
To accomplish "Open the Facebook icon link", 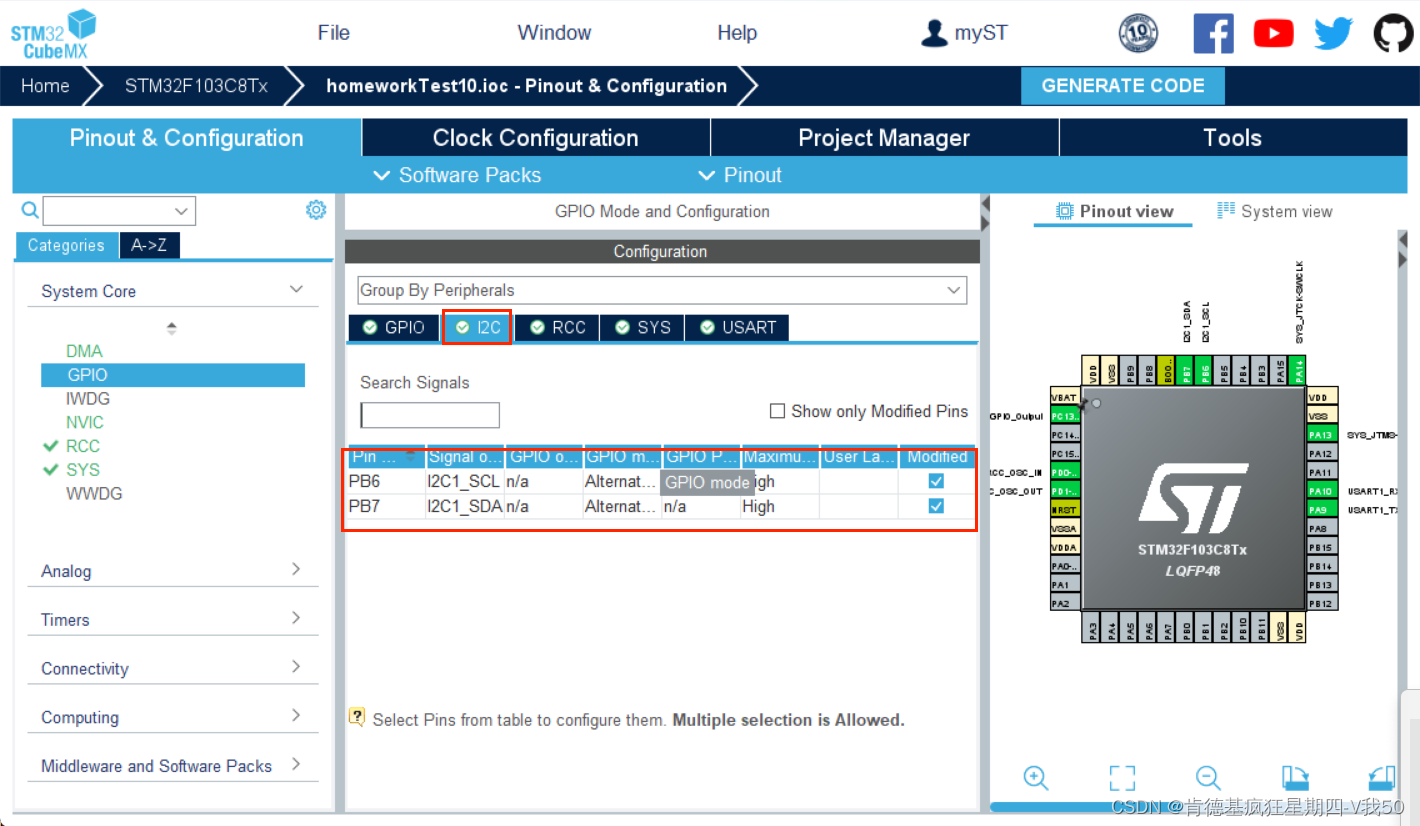I will pos(1213,33).
